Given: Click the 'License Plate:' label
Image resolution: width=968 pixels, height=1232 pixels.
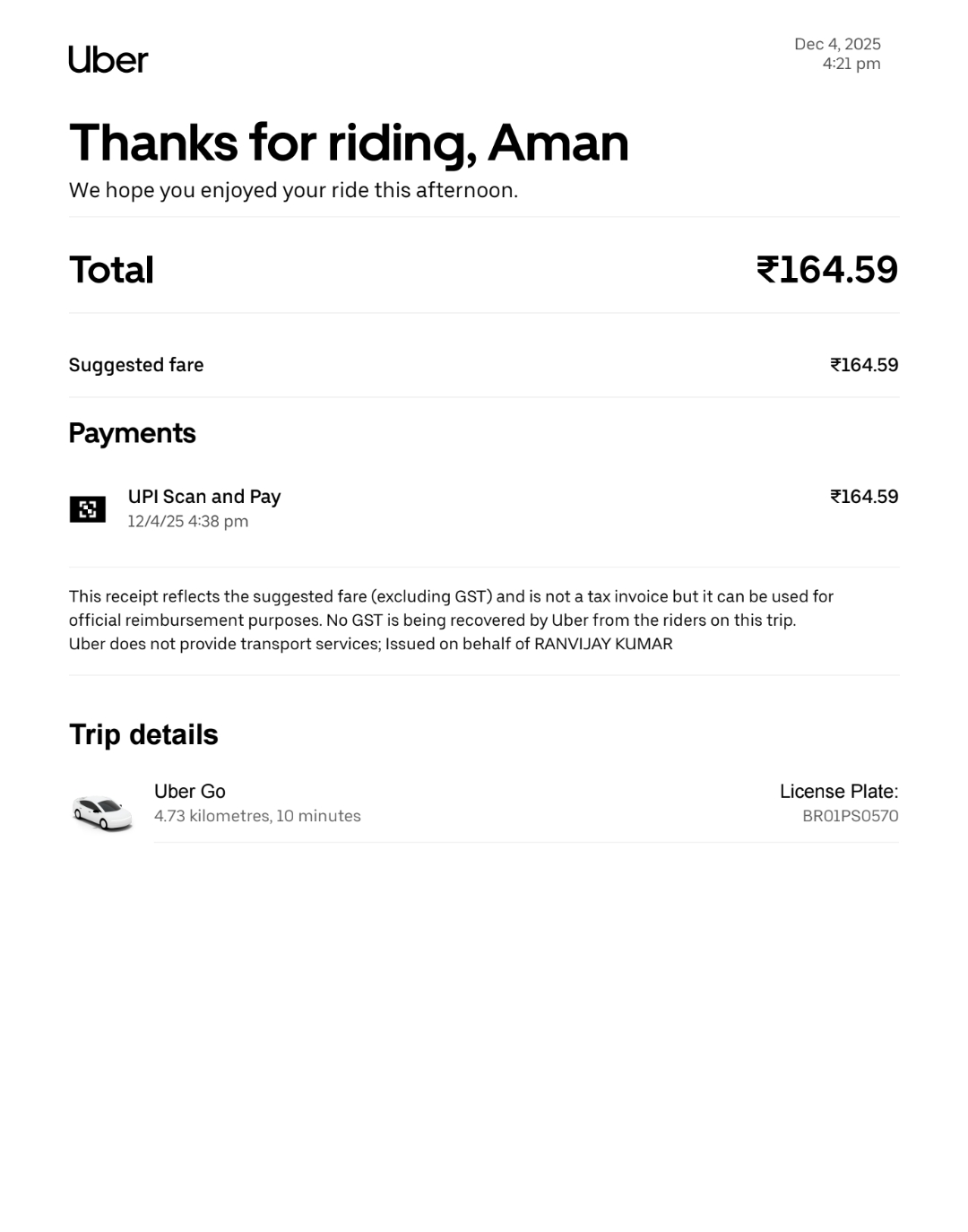Looking at the screenshot, I should point(838,792).
